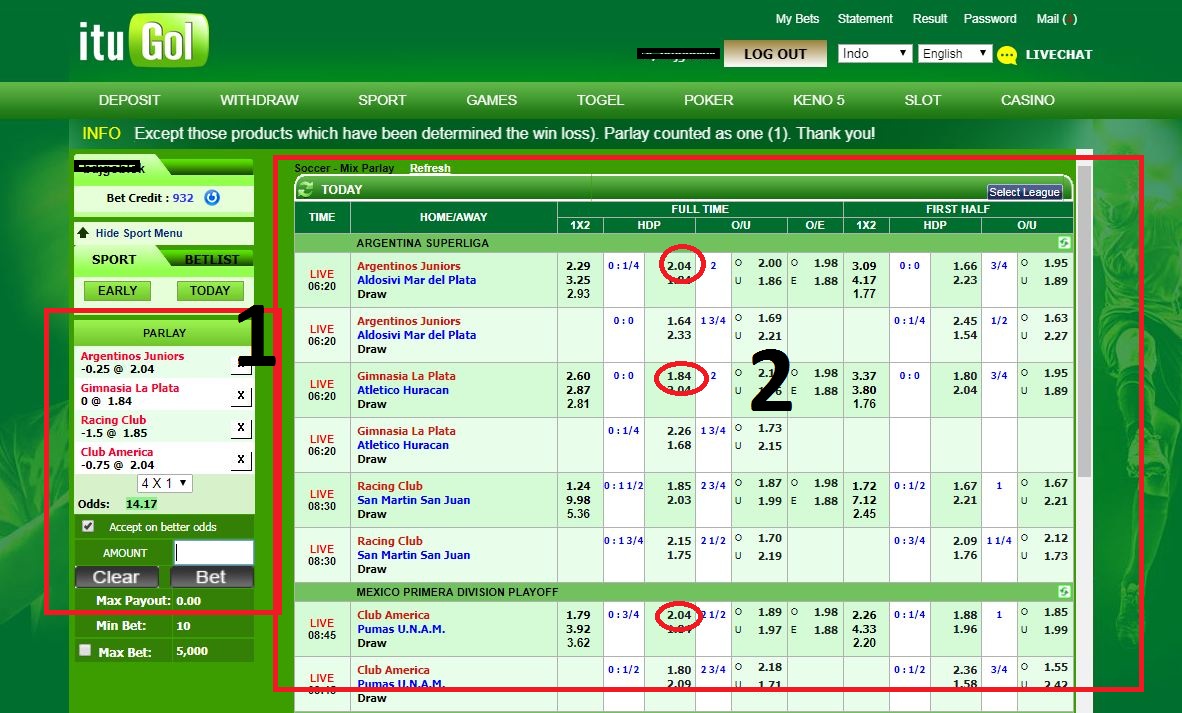Click the itu Gol logo
Image resolution: width=1182 pixels, height=713 pixels.
140,40
